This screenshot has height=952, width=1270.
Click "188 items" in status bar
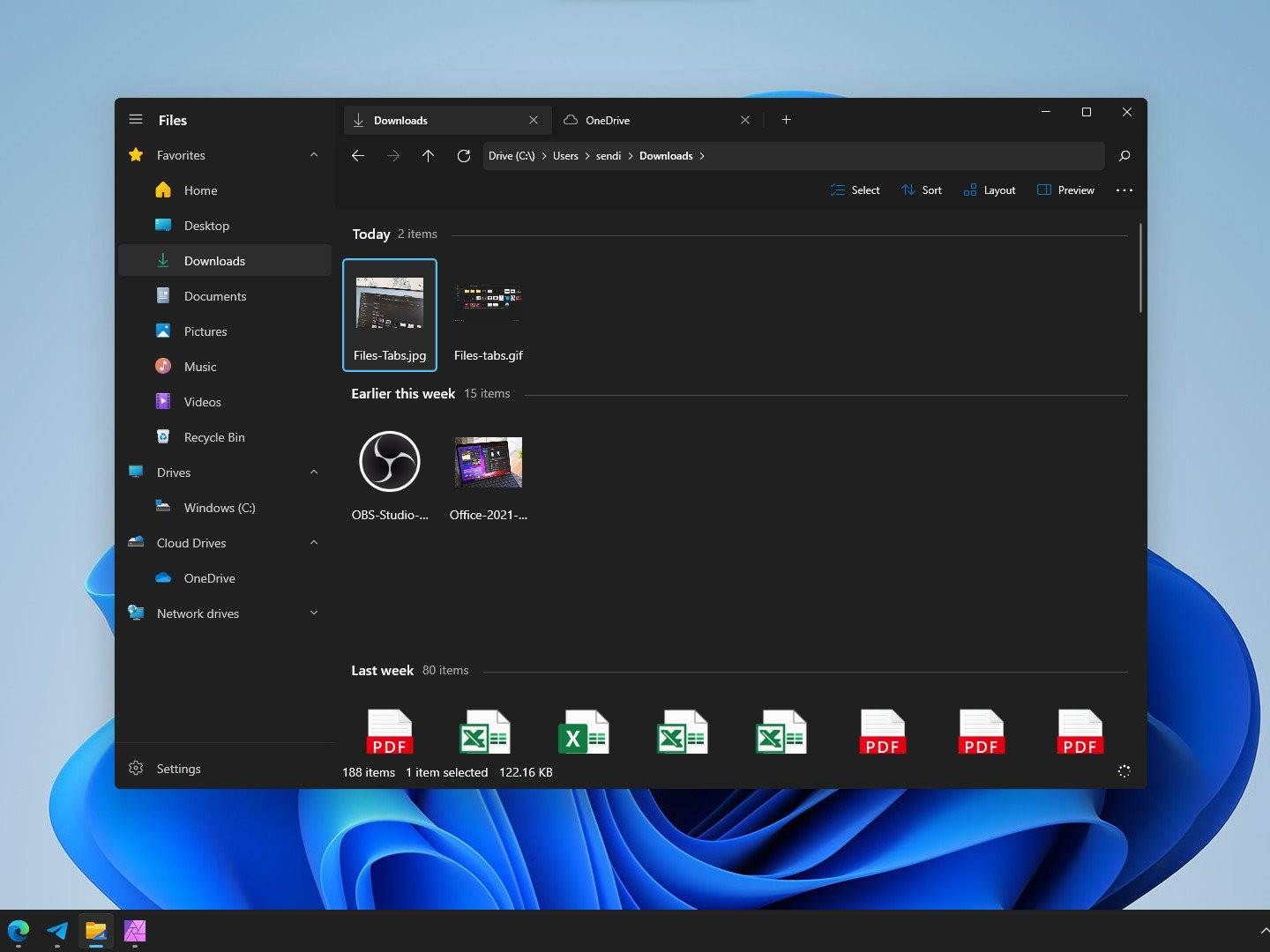point(369,772)
